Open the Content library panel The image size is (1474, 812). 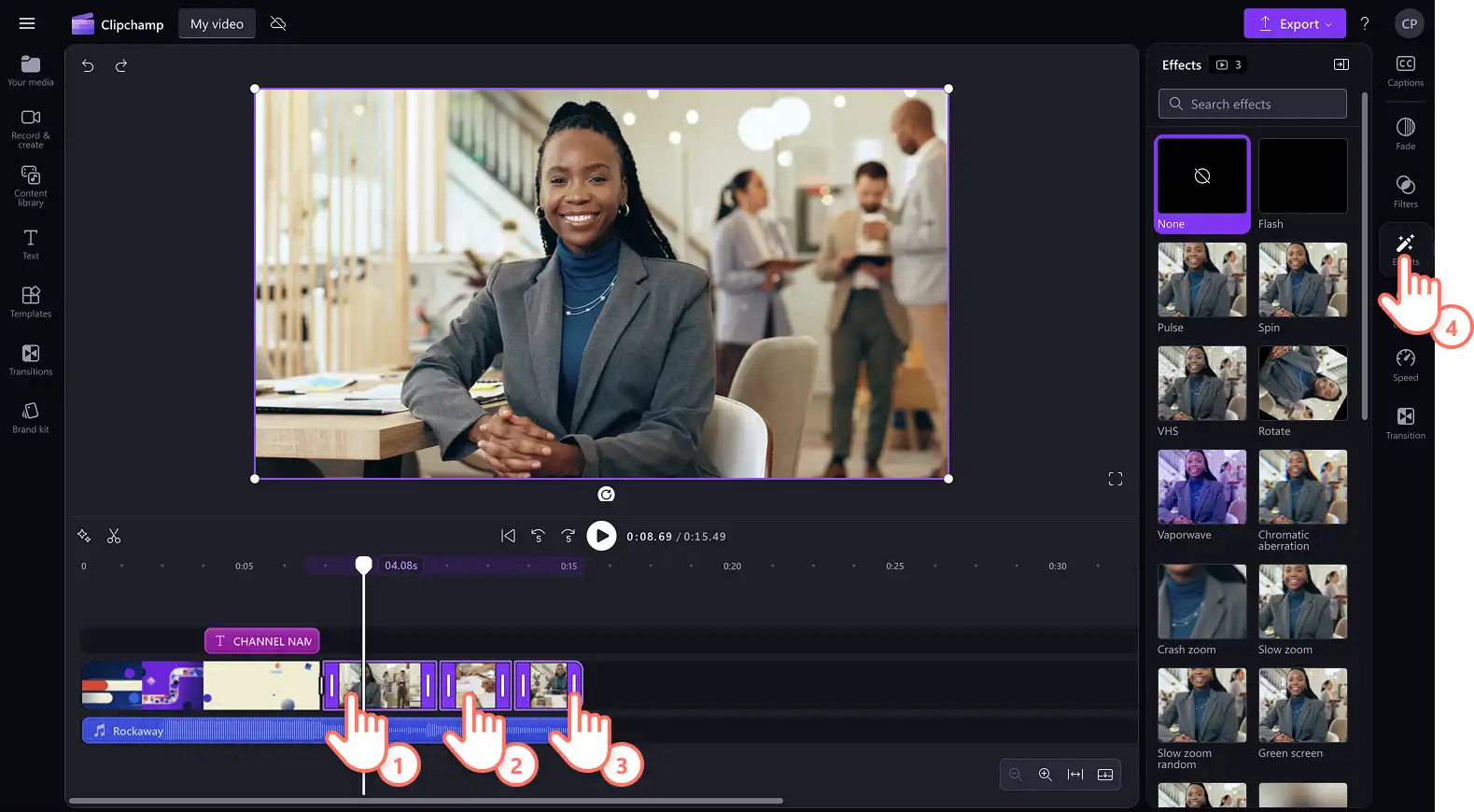(x=31, y=186)
